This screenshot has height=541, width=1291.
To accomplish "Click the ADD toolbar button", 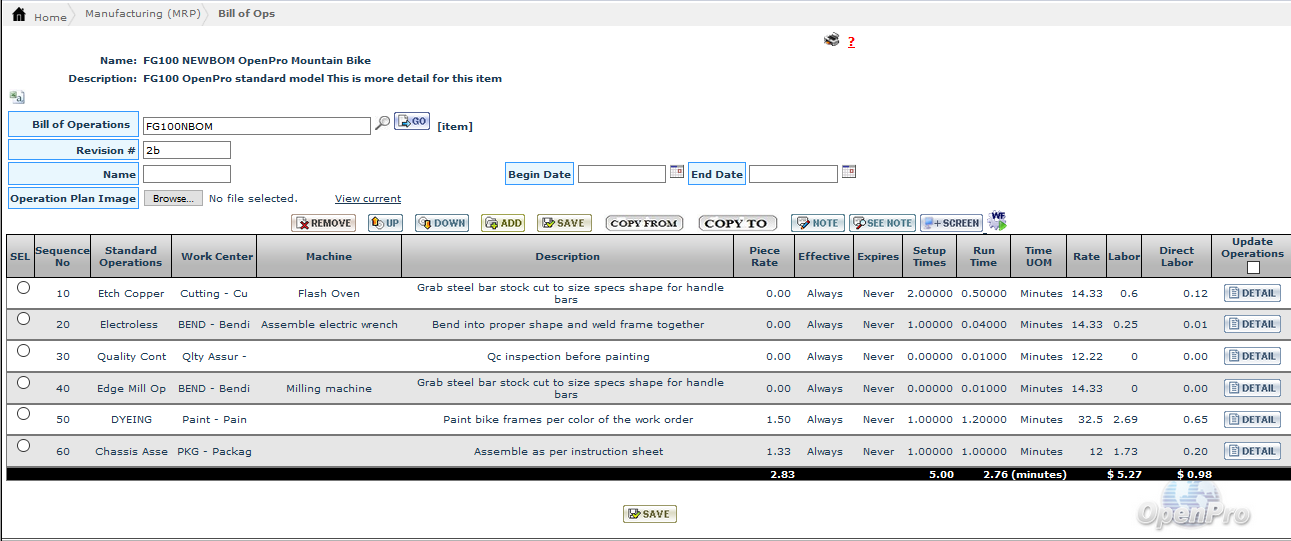I will (503, 223).
